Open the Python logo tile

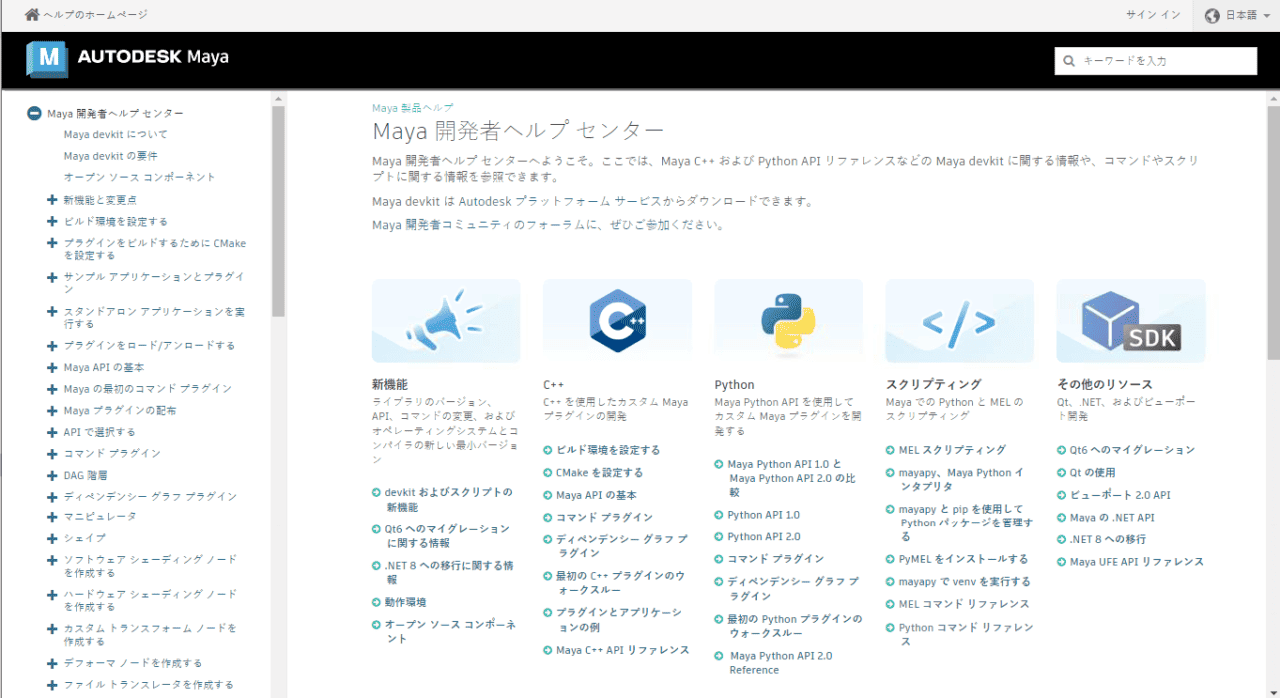(x=788, y=320)
